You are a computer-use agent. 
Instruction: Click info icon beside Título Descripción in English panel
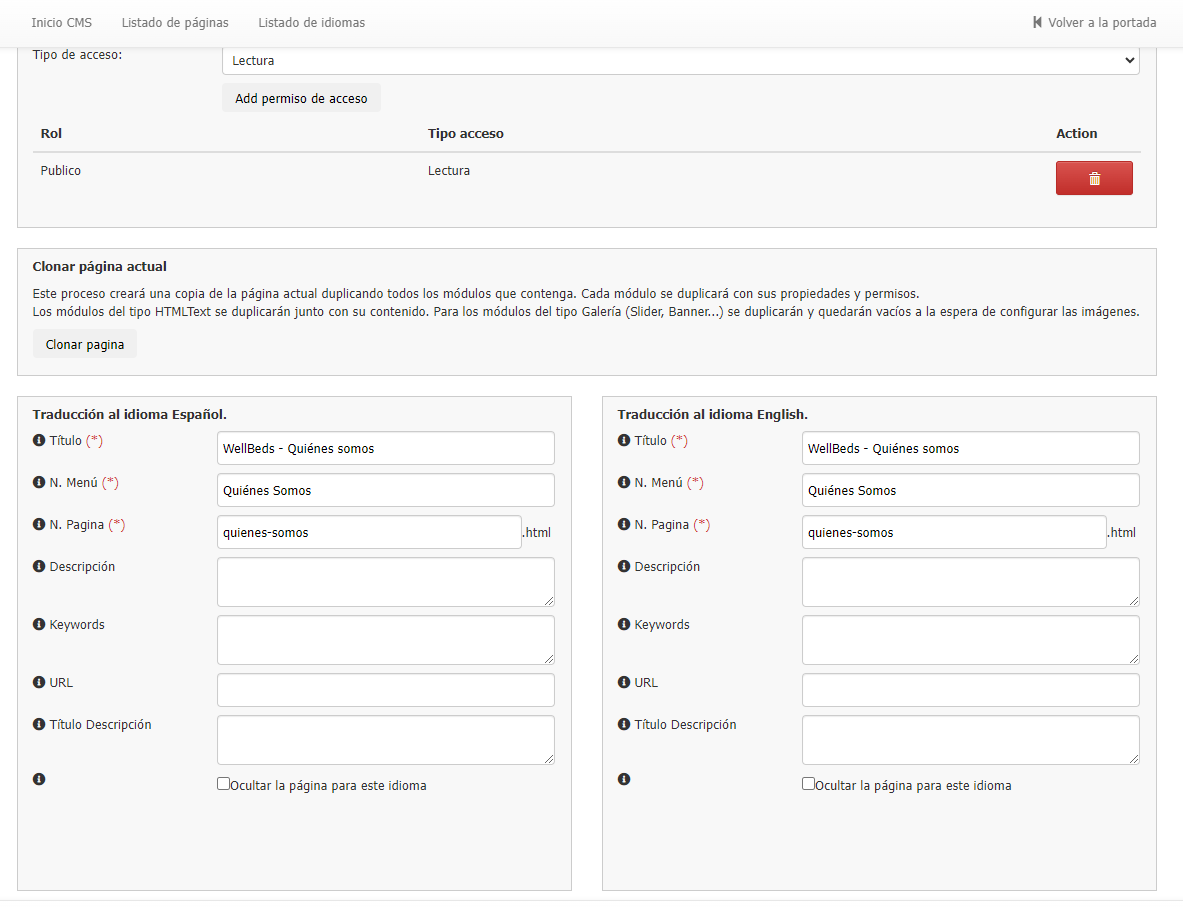[x=624, y=724]
